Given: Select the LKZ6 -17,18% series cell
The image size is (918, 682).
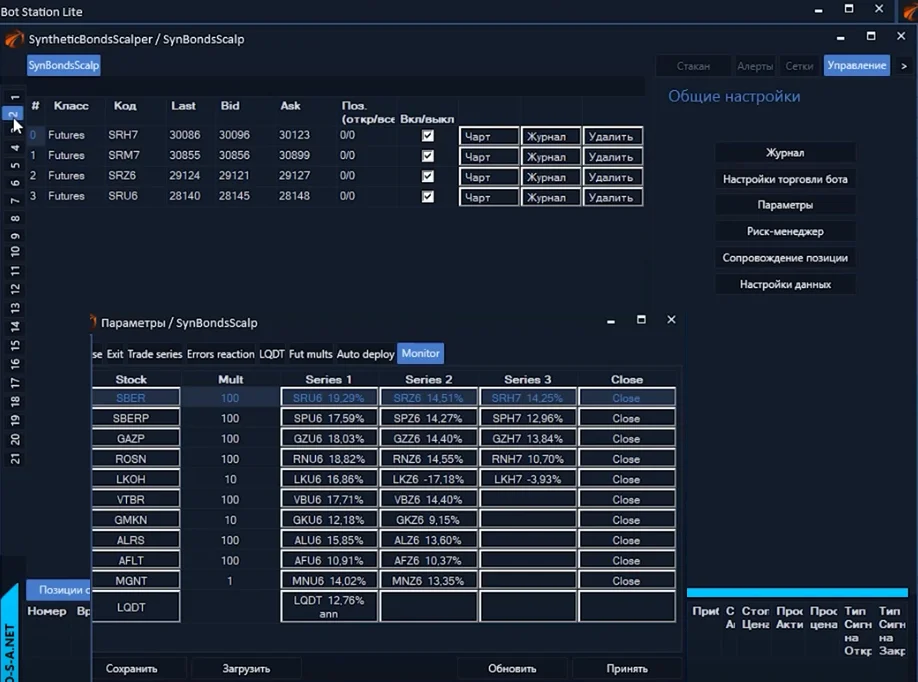Looking at the screenshot, I should [x=429, y=479].
